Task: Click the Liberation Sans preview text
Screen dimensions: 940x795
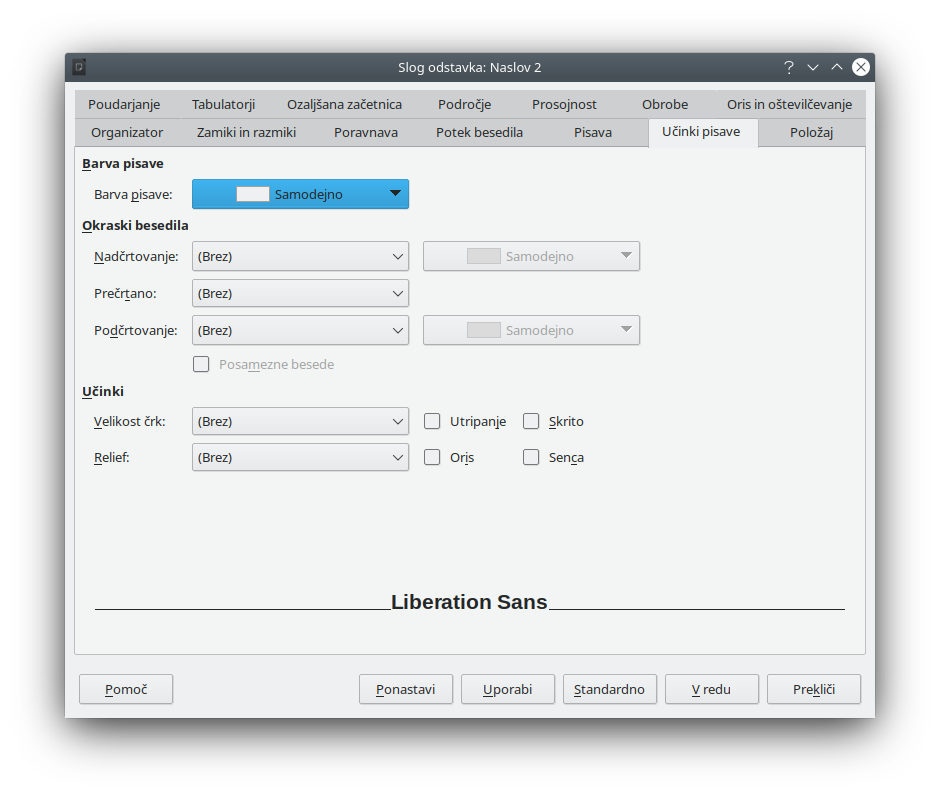Action: coord(469,602)
